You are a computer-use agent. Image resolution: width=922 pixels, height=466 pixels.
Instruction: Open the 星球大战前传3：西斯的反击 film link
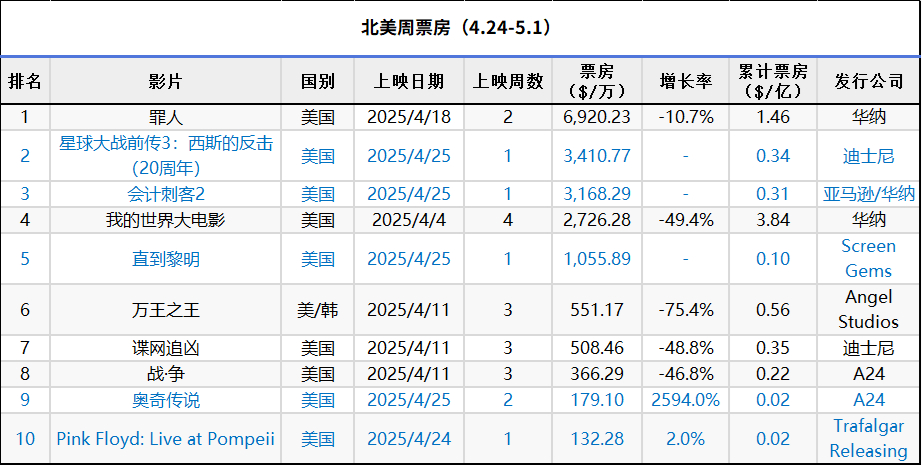pyautogui.click(x=166, y=156)
